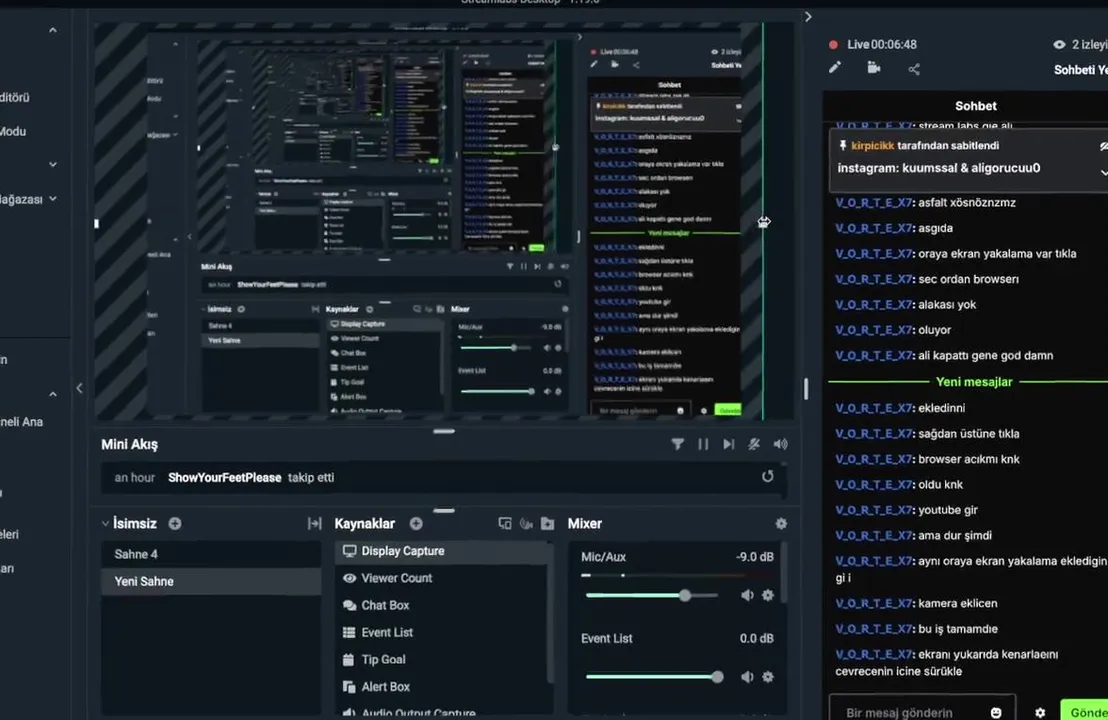Click the Sohbet chat header
Image resolution: width=1108 pixels, height=720 pixels.
coord(976,106)
